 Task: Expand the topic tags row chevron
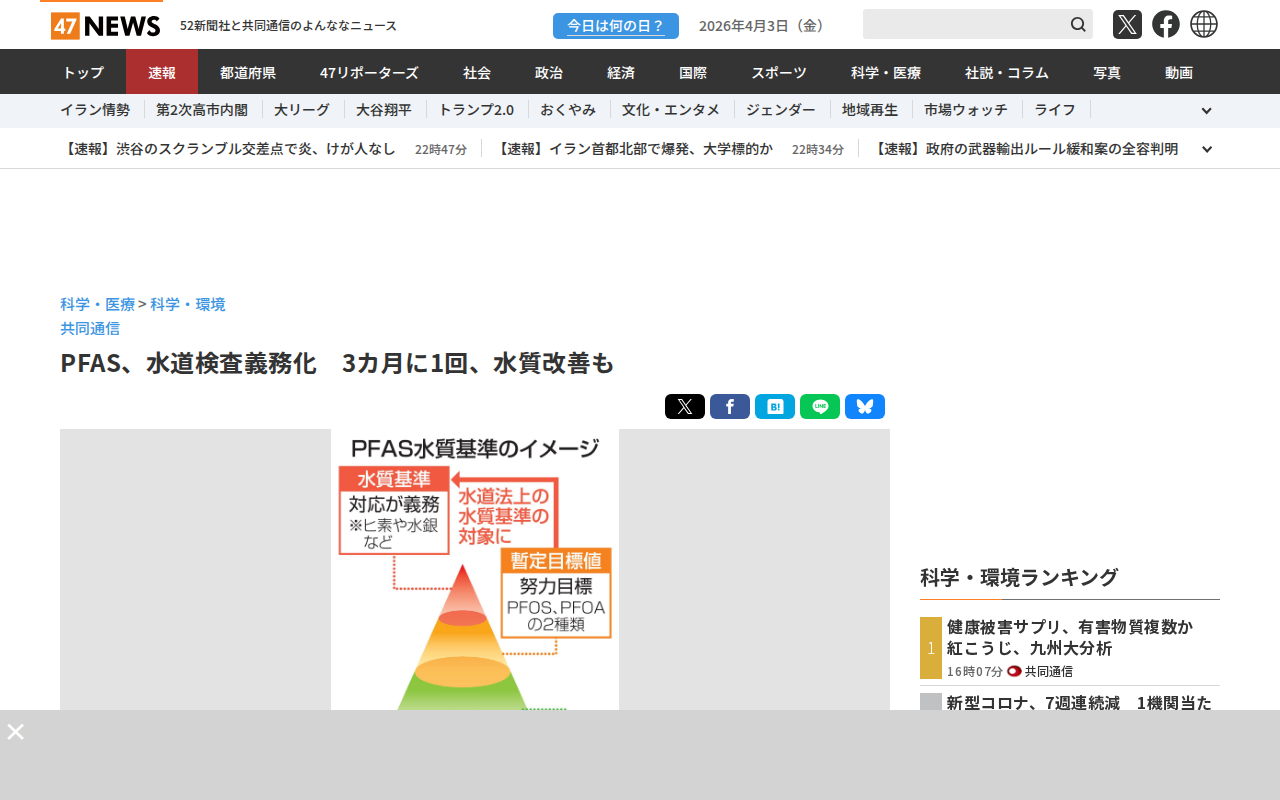[1206, 111]
